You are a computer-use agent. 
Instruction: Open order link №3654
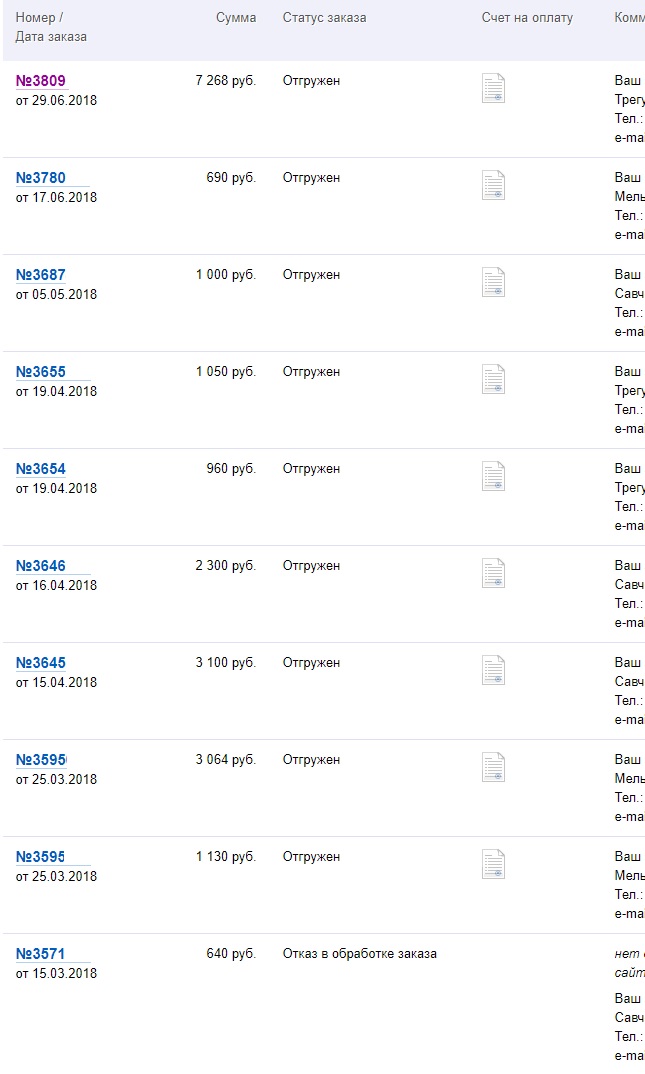click(x=40, y=469)
